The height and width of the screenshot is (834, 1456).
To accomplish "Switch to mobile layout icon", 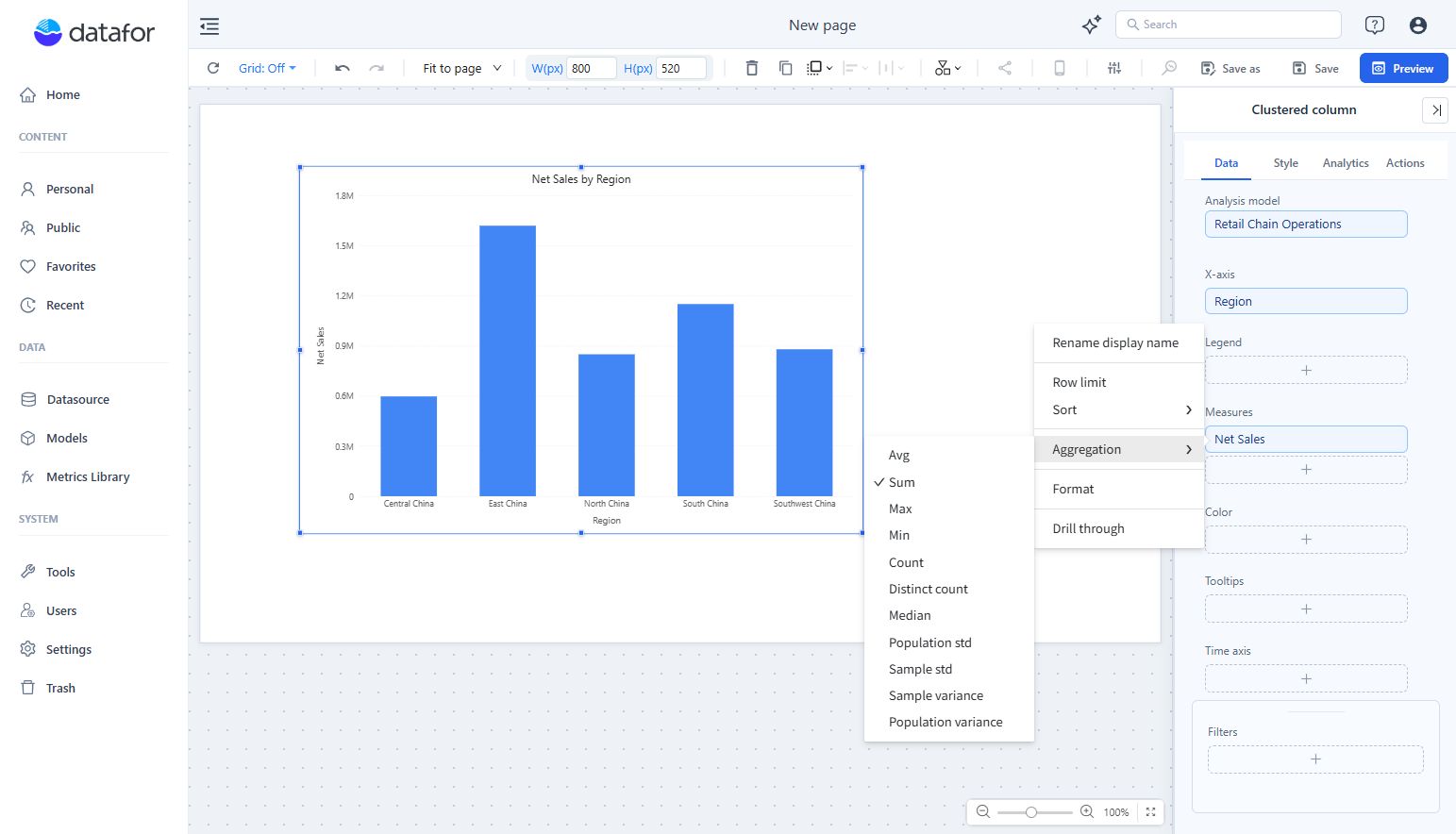I will 1060,68.
